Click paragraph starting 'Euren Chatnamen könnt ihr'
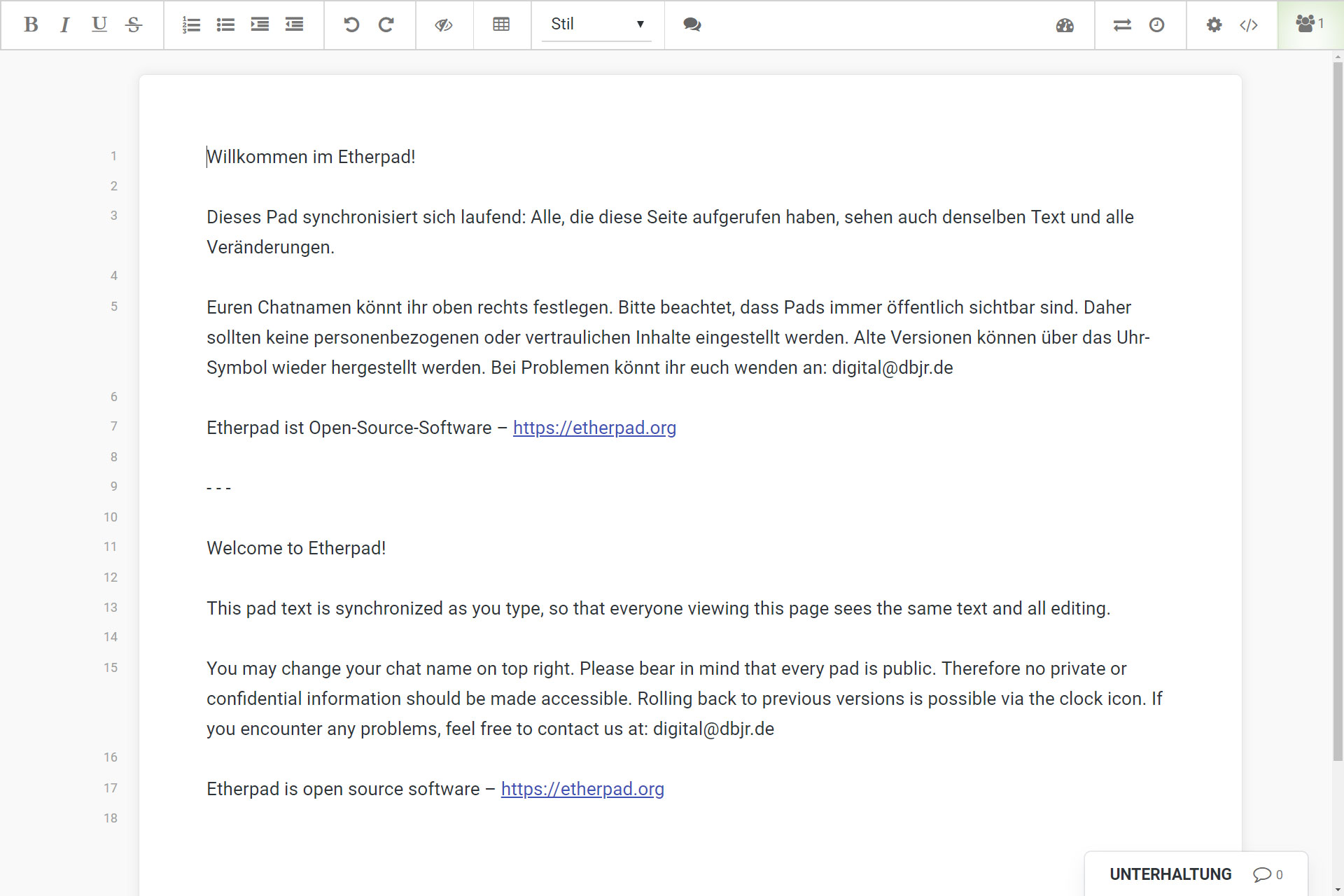This screenshot has width=1344, height=896. [x=678, y=337]
